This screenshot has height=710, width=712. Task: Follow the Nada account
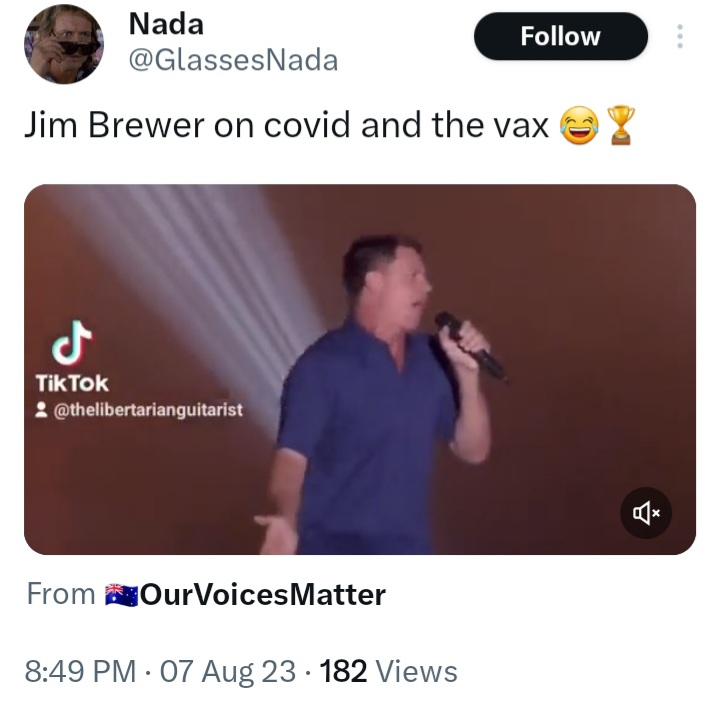pyautogui.click(x=561, y=36)
